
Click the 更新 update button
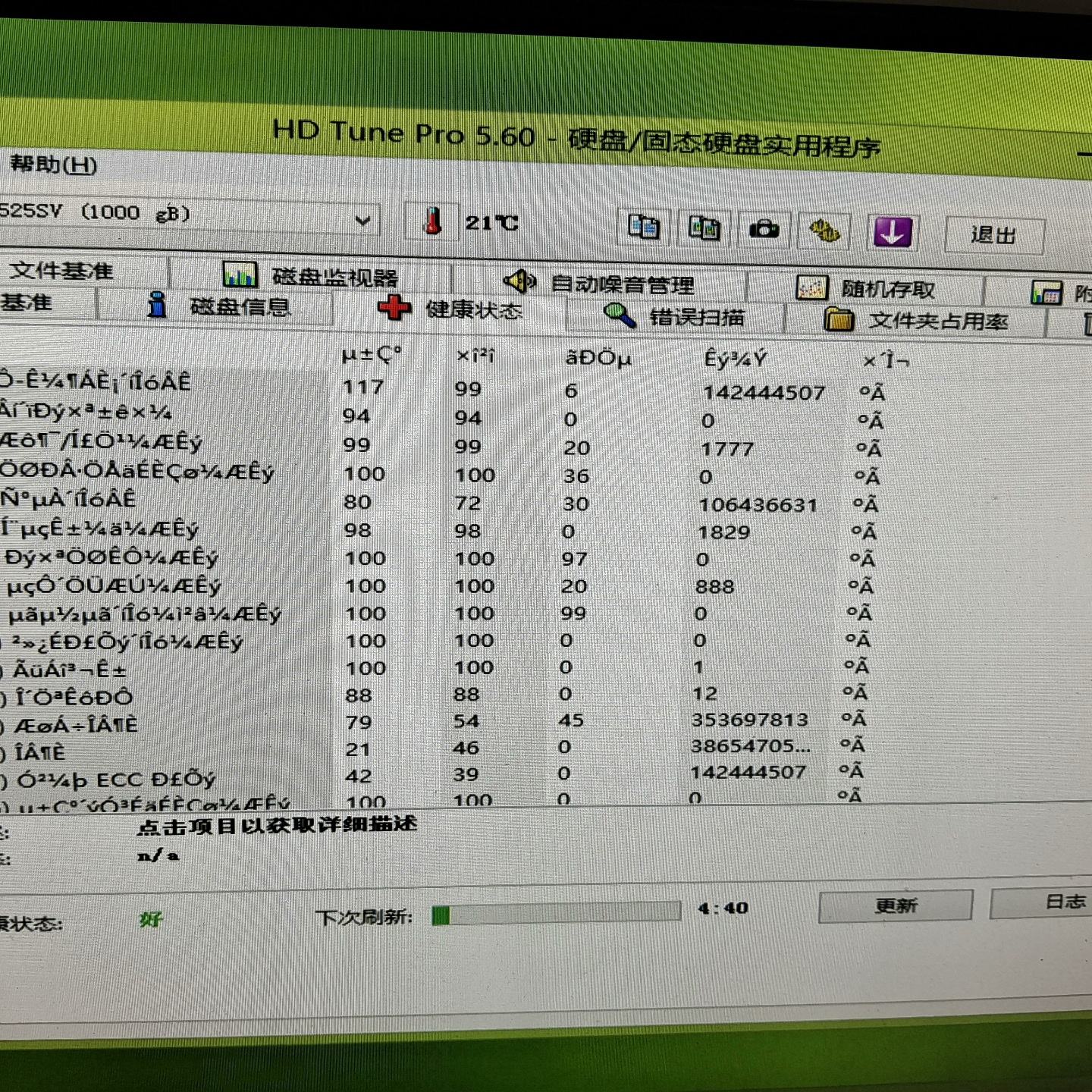tap(896, 905)
